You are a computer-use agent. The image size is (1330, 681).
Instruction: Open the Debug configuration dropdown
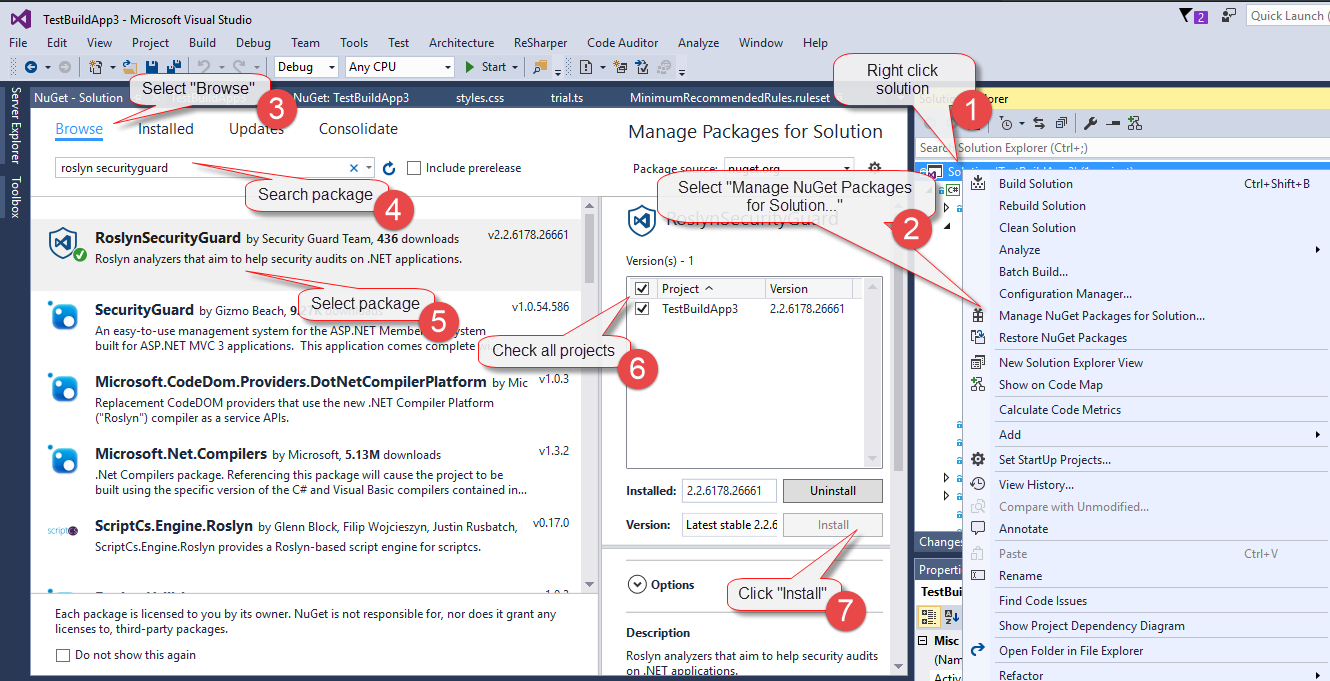(x=308, y=67)
